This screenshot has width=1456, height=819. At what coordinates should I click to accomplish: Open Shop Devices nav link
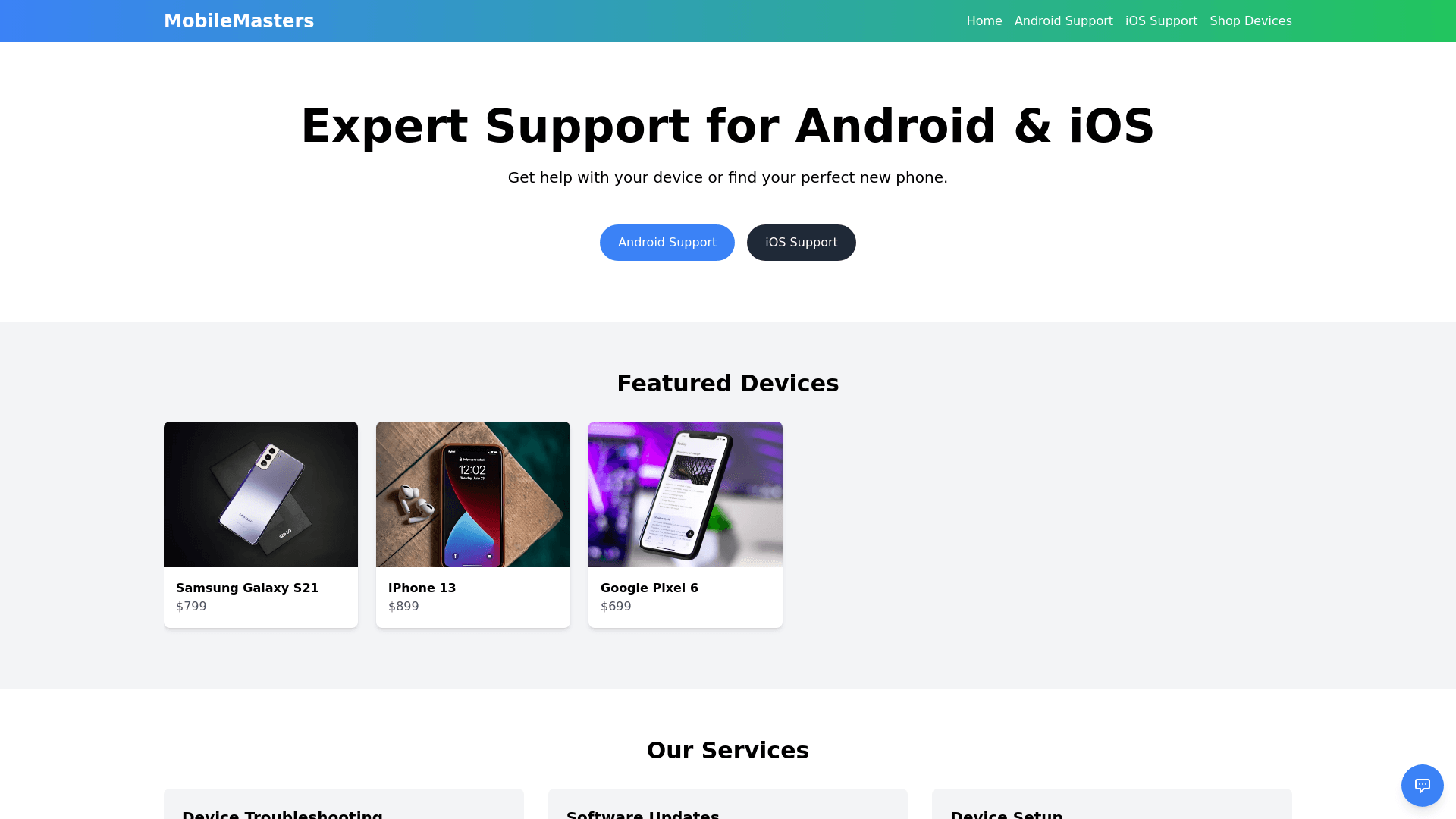(x=1250, y=21)
